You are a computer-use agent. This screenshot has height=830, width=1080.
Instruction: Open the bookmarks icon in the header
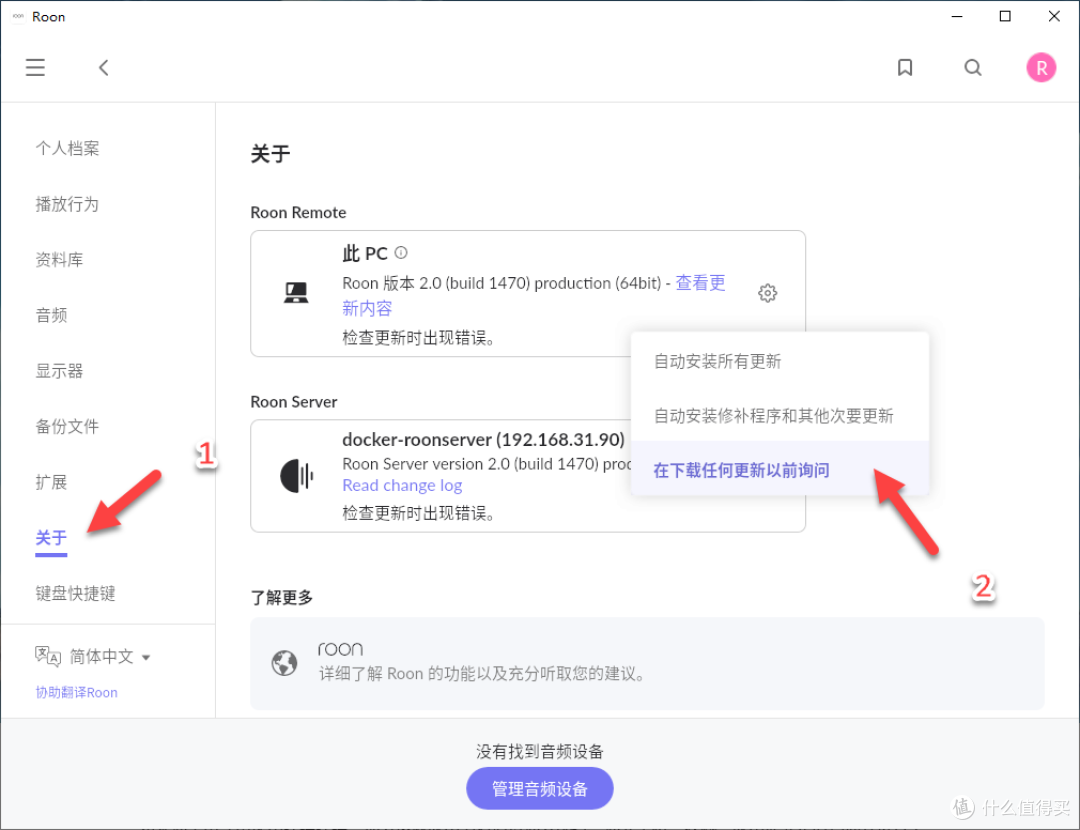tap(905, 67)
